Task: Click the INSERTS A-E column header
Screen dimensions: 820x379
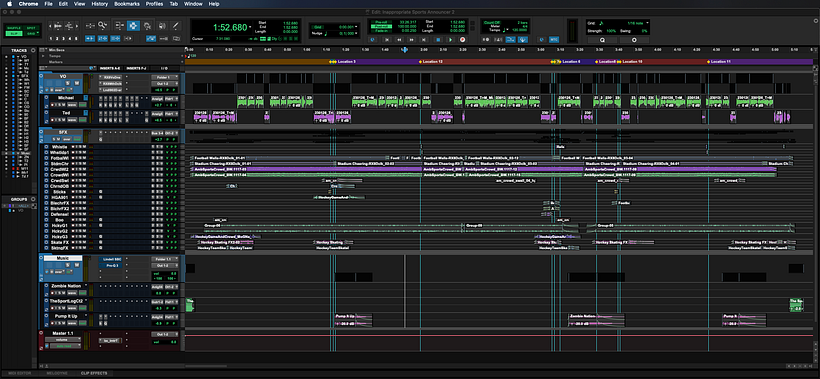Action: point(110,68)
